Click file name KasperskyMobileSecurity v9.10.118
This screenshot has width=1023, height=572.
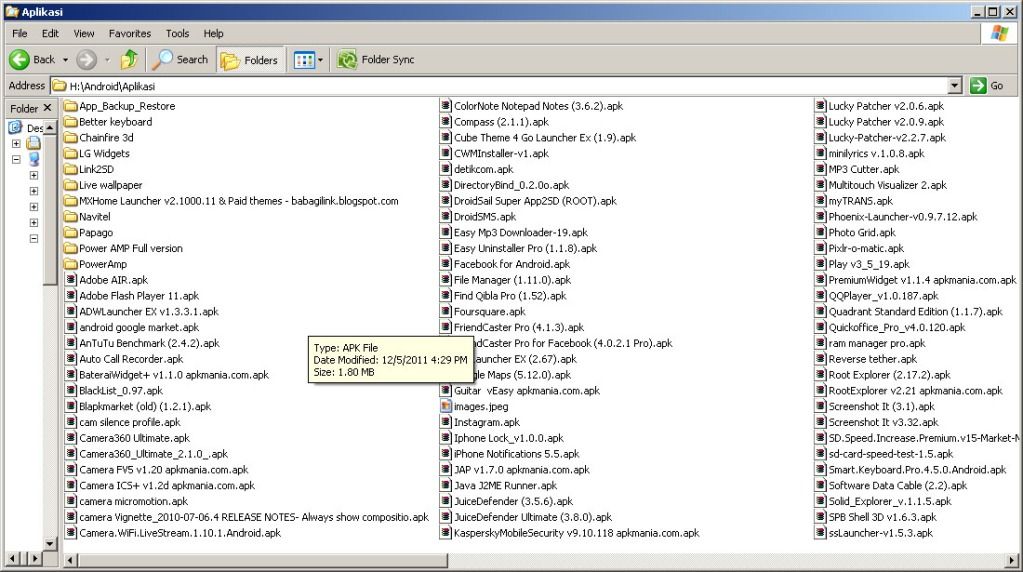pos(576,533)
